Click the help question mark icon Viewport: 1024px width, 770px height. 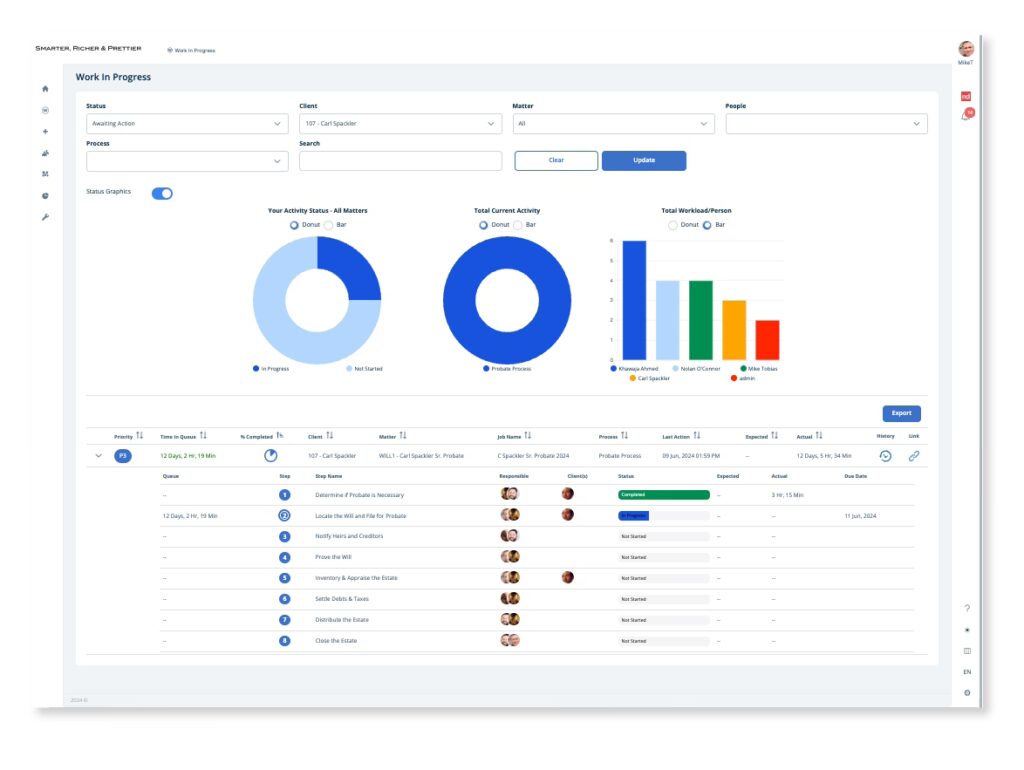(x=967, y=608)
